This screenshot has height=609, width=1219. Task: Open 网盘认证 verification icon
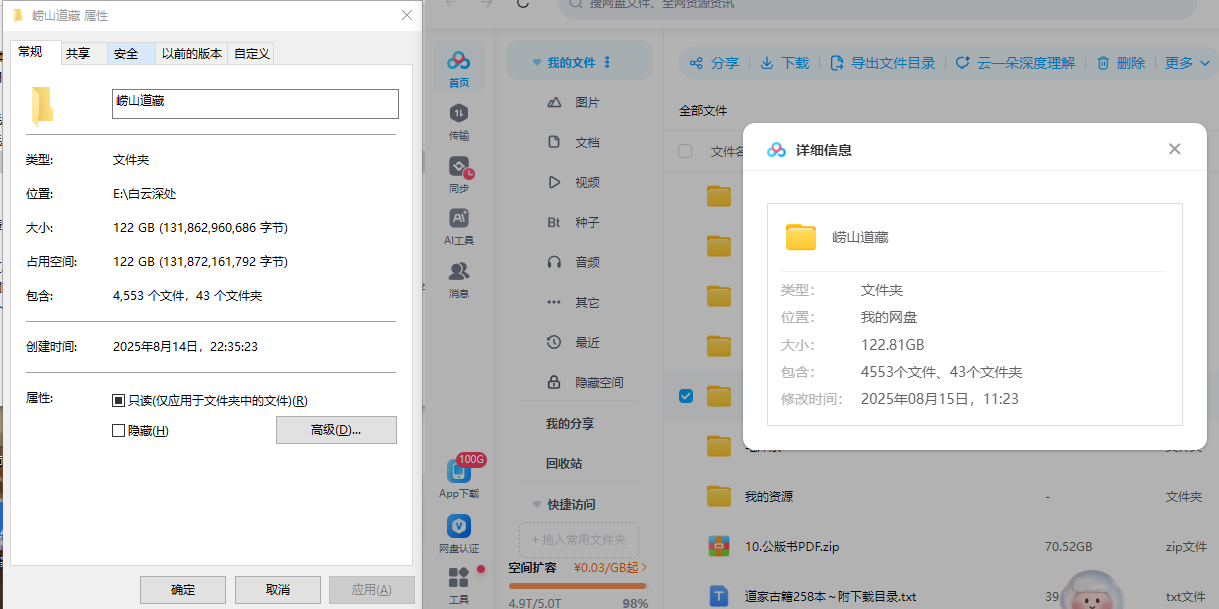pyautogui.click(x=459, y=528)
